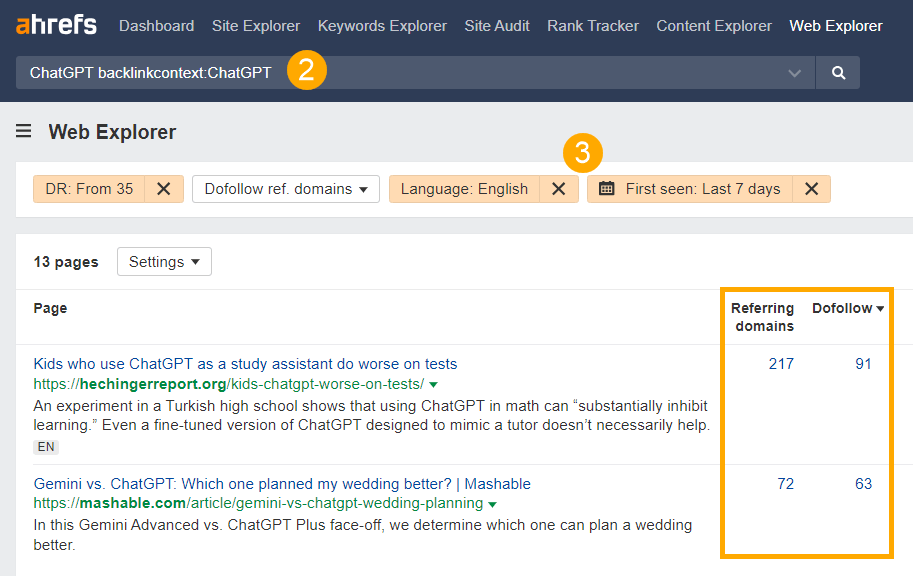
Task: Click the search magnifier icon
Action: click(838, 72)
